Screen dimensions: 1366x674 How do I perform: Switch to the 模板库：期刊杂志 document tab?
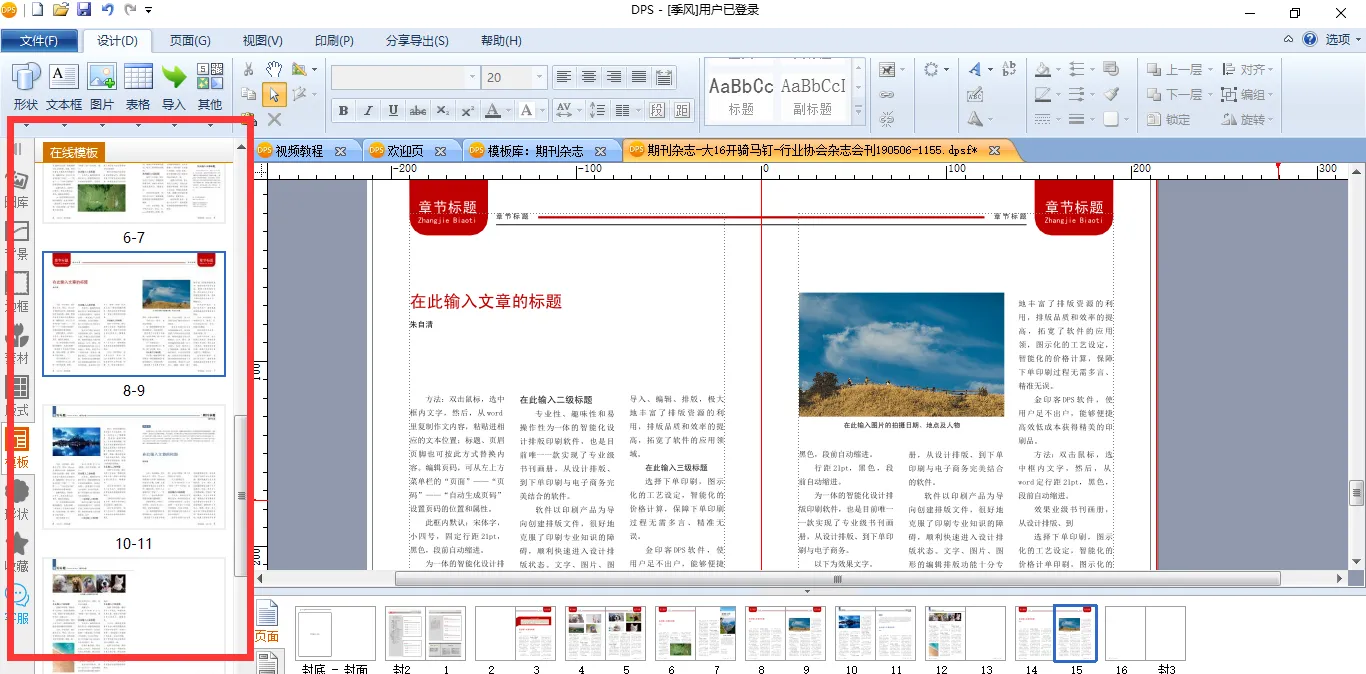click(534, 151)
